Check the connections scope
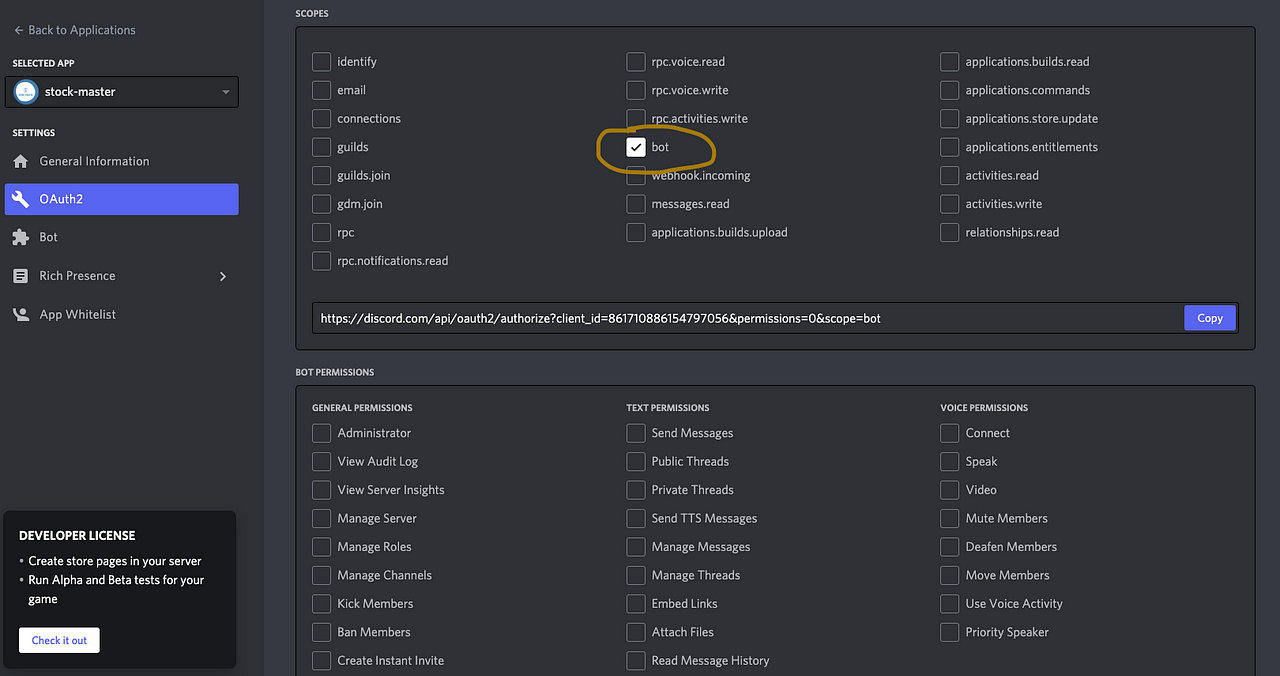Viewport: 1280px width, 676px height. coord(321,119)
